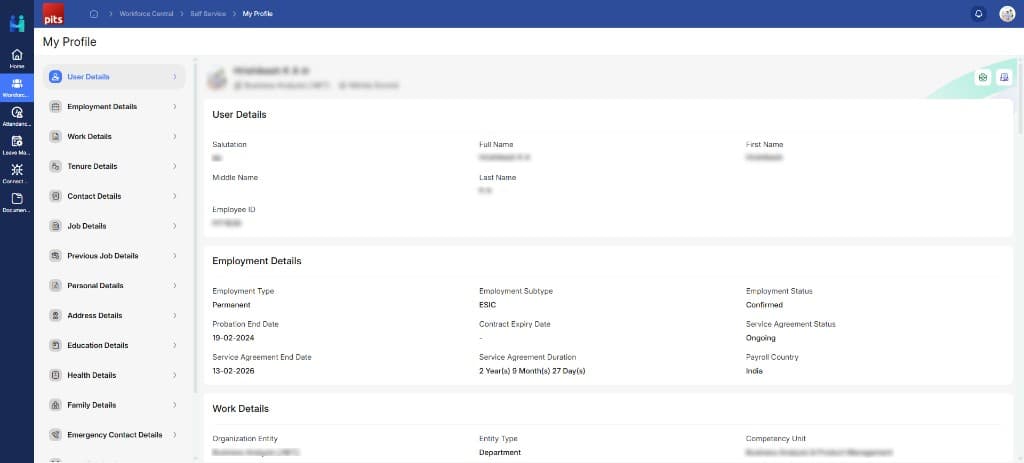Click the Contact Details row icon

(56, 196)
